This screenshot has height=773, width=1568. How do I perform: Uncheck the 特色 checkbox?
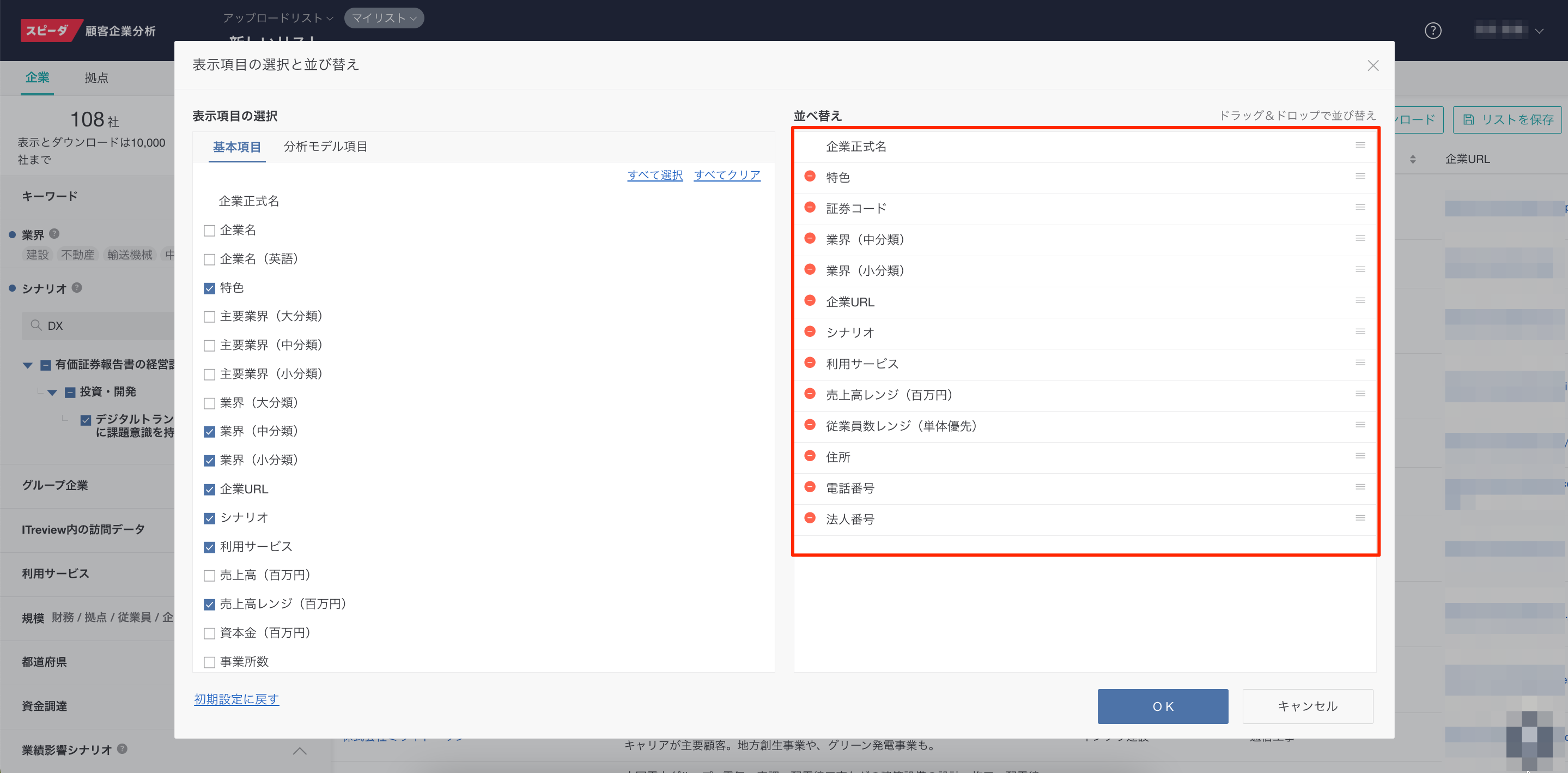coord(209,288)
